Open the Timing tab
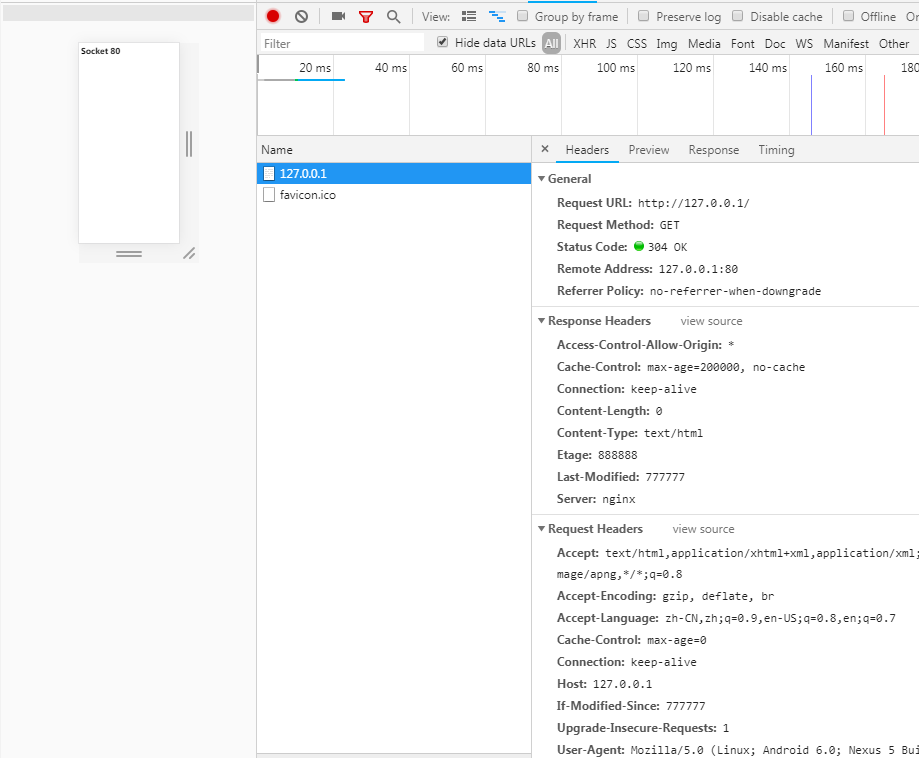Image resolution: width=919 pixels, height=758 pixels. coord(776,150)
